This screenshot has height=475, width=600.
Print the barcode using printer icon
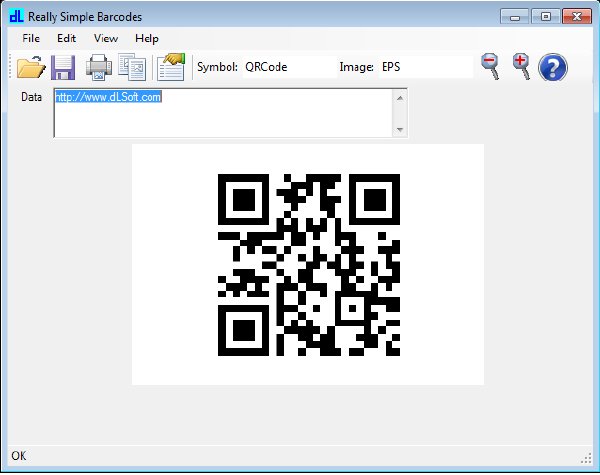point(99,67)
